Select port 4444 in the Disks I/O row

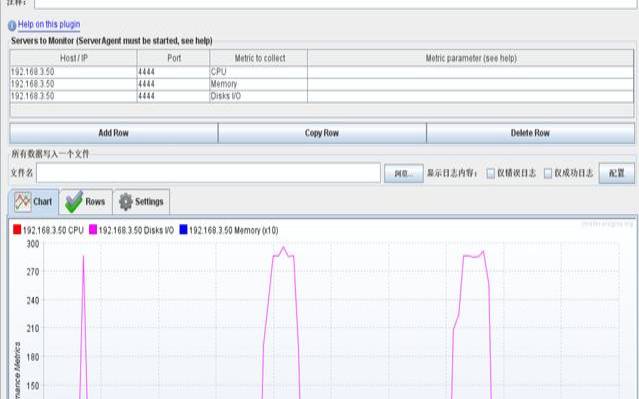click(174, 96)
